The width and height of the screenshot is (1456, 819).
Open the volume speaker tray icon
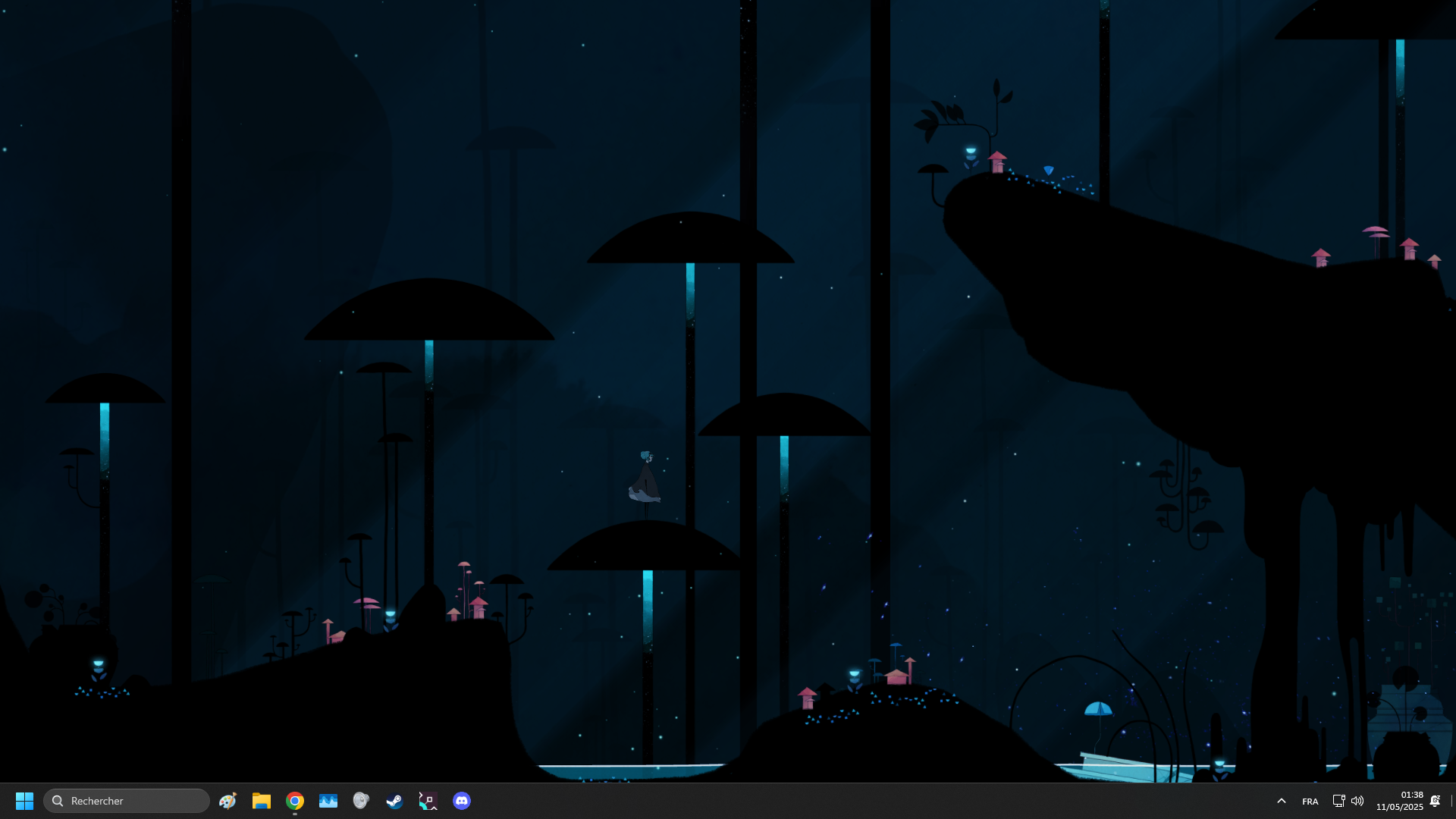point(1357,801)
